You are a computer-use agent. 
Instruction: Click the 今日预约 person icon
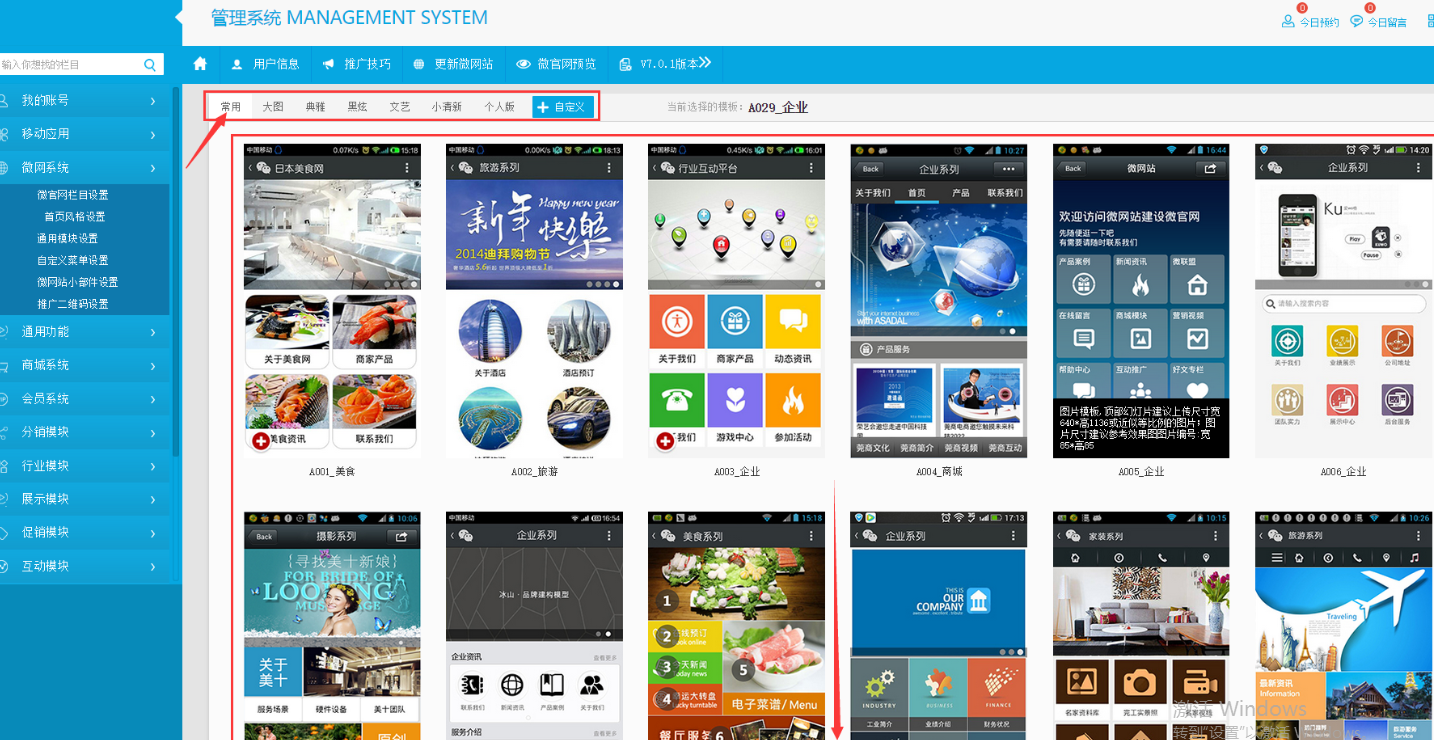[x=1288, y=21]
